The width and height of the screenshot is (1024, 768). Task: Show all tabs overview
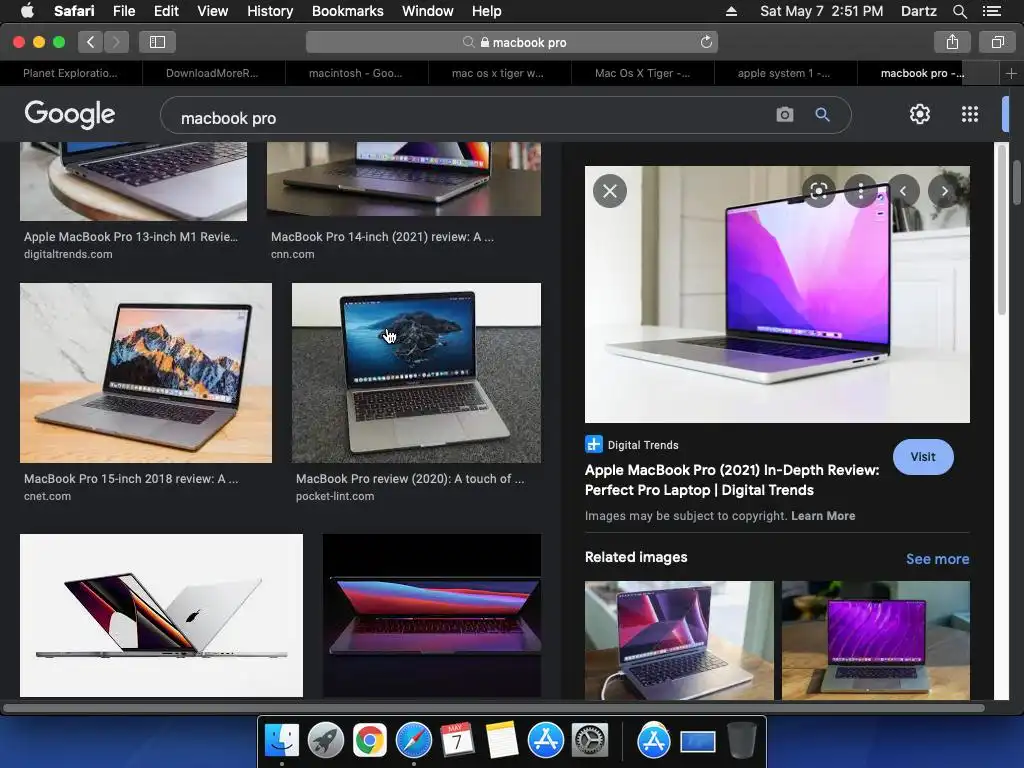point(997,42)
